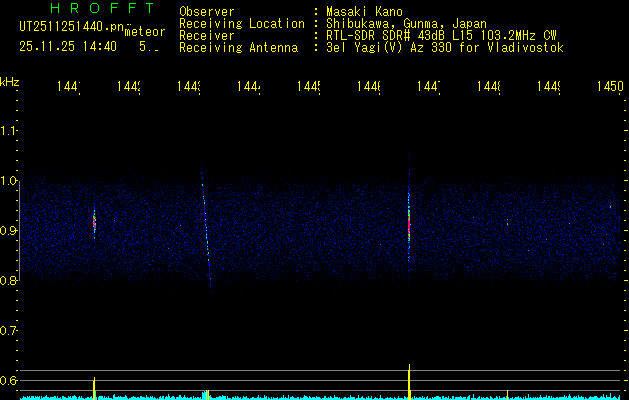Click the tallest yellow intensity spike
Screen dimensions: 629x400
tap(409, 380)
